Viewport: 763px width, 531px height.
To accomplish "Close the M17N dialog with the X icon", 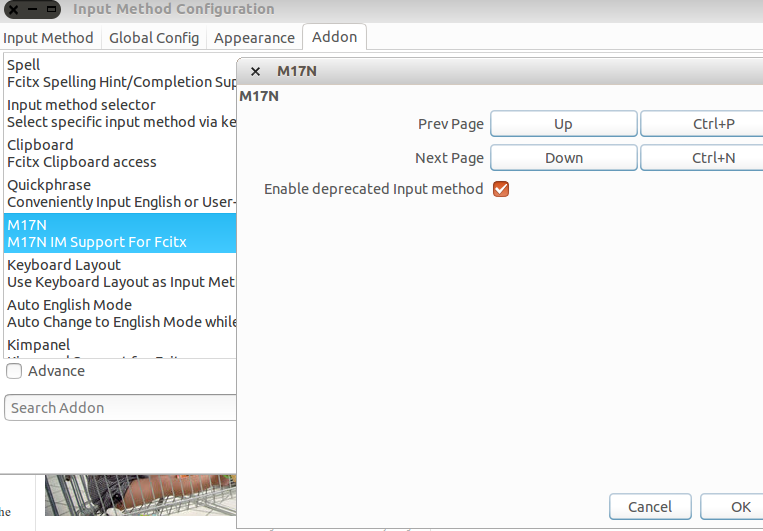I will pos(255,72).
